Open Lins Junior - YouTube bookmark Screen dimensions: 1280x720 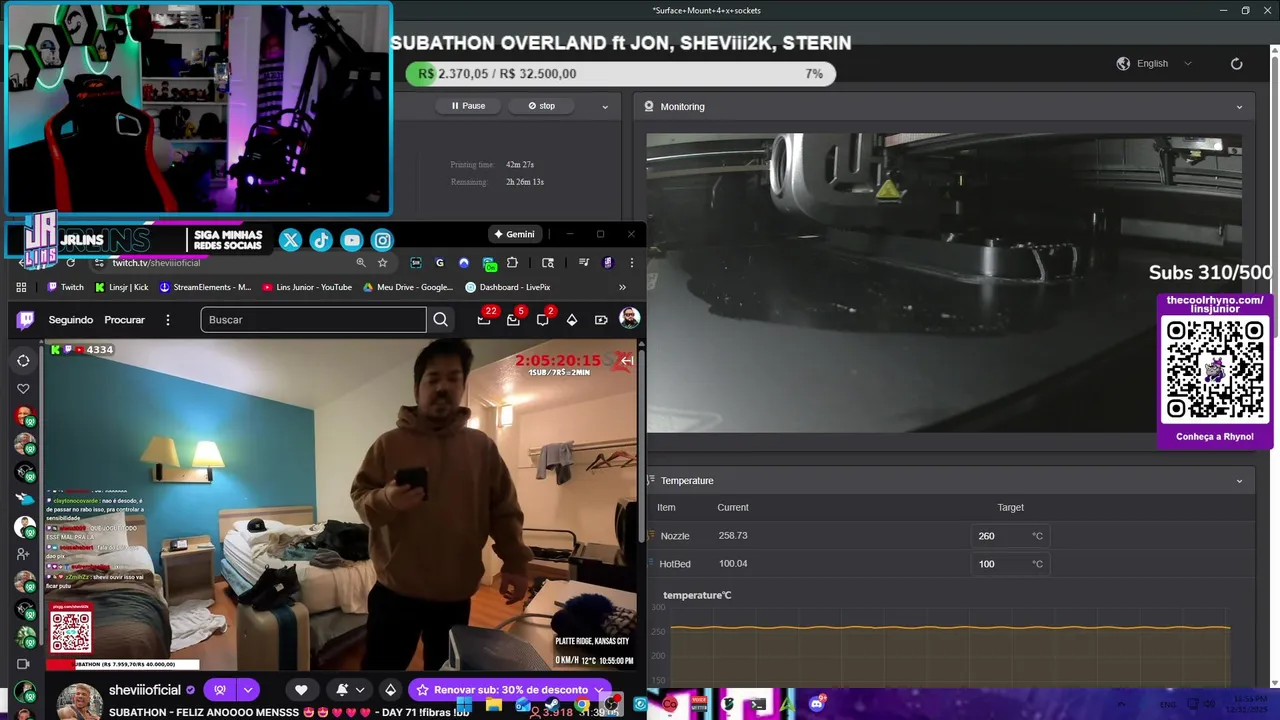point(307,287)
